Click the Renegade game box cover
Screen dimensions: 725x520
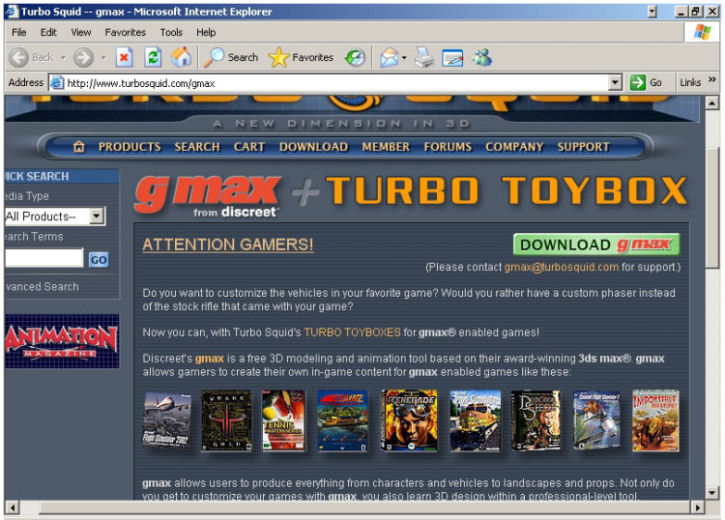[409, 421]
